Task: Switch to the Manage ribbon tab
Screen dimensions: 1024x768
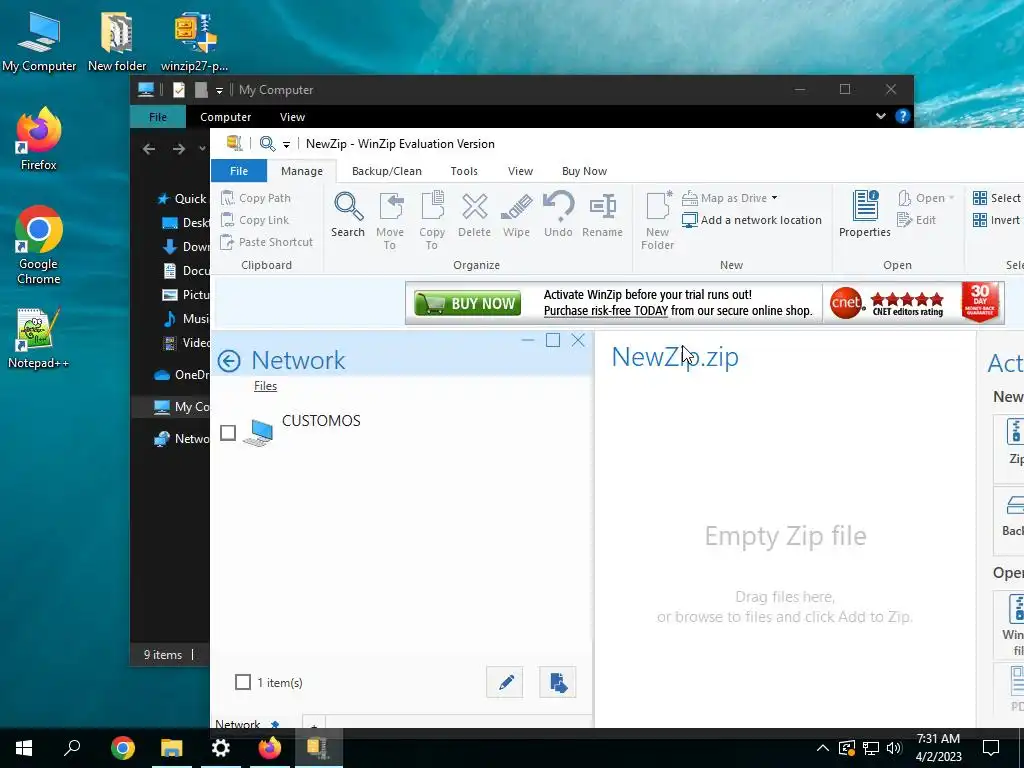Action: 302,171
